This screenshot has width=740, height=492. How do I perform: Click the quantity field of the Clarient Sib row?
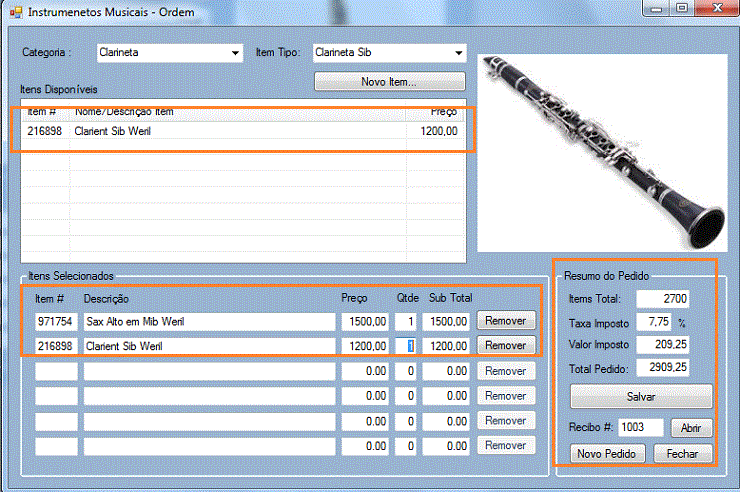[405, 346]
